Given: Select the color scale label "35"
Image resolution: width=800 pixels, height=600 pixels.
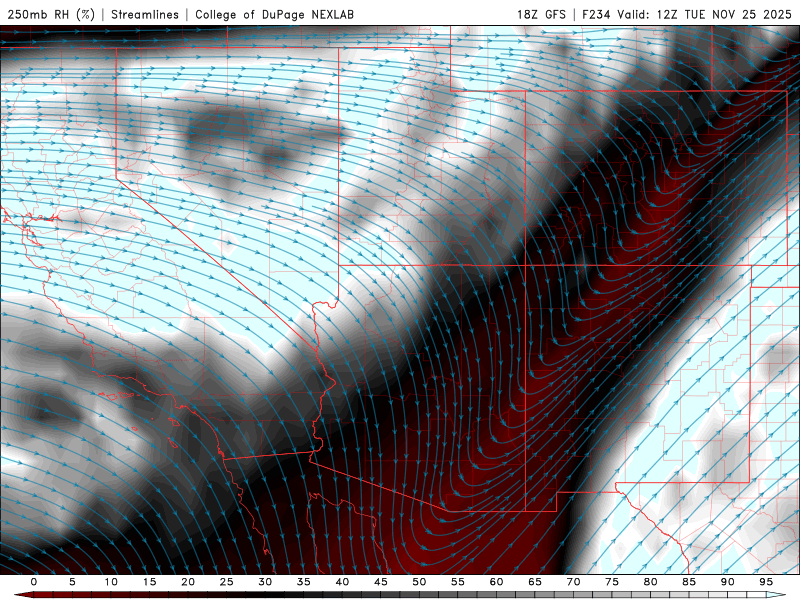Looking at the screenshot, I should click(304, 582).
